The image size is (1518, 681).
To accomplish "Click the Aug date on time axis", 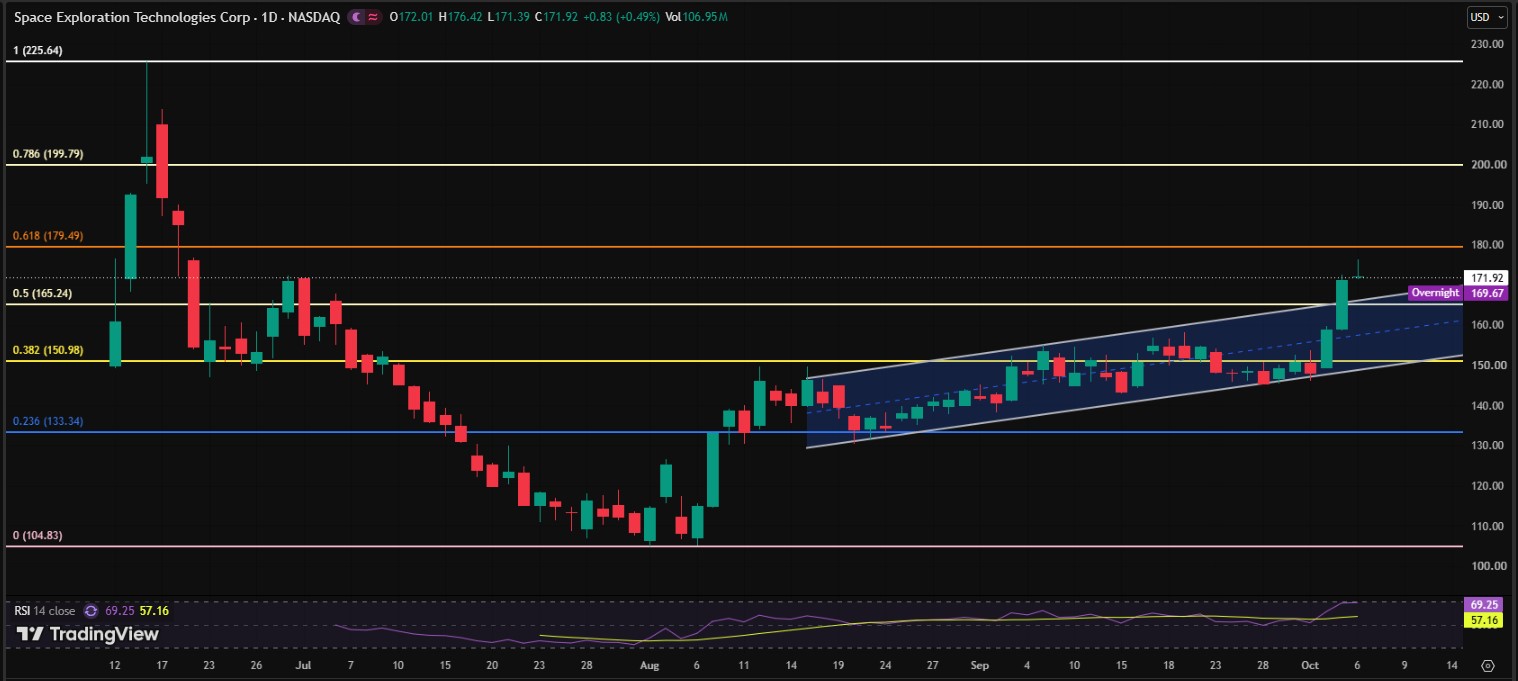I will (x=650, y=665).
